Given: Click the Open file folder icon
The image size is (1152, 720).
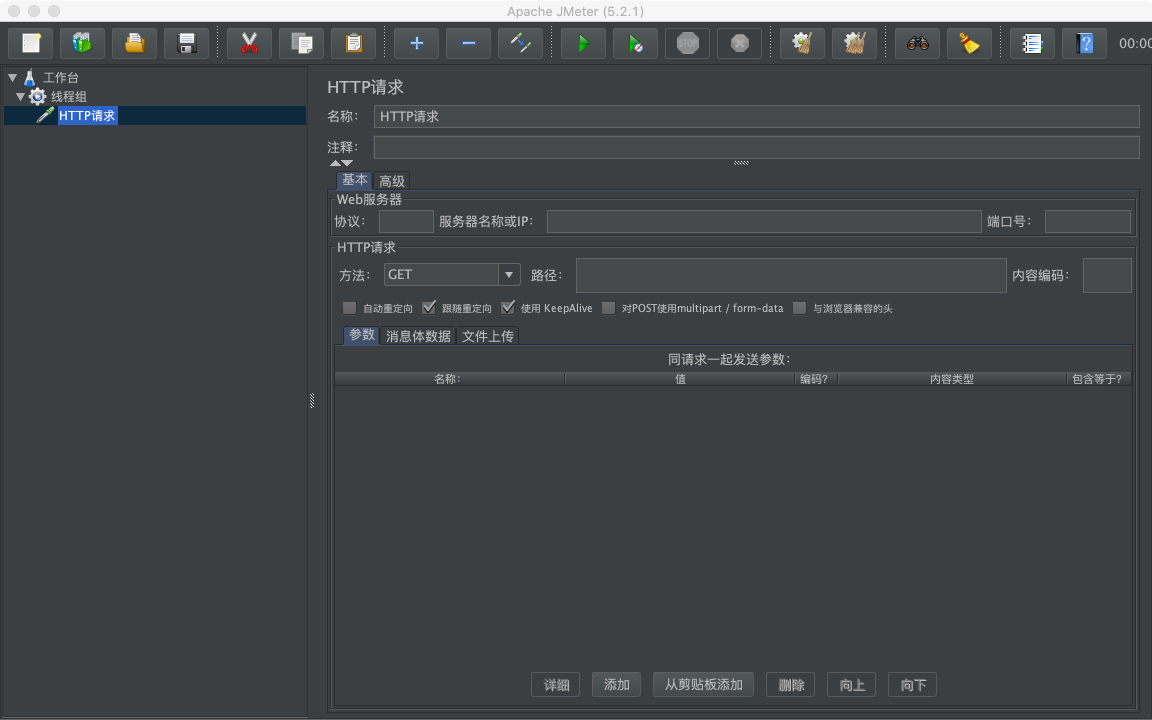Looking at the screenshot, I should click(134, 43).
